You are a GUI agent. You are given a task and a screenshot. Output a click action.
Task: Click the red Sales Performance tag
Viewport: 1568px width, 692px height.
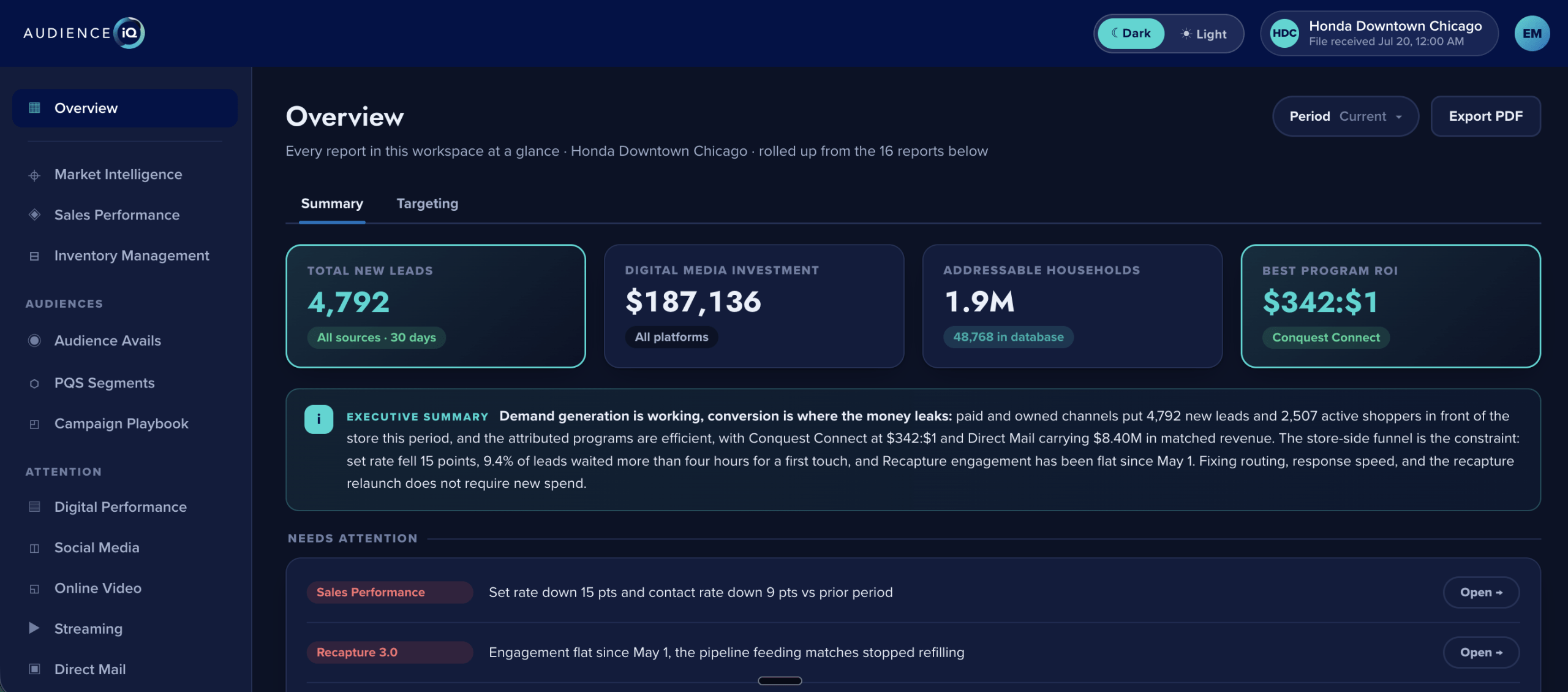pos(390,593)
